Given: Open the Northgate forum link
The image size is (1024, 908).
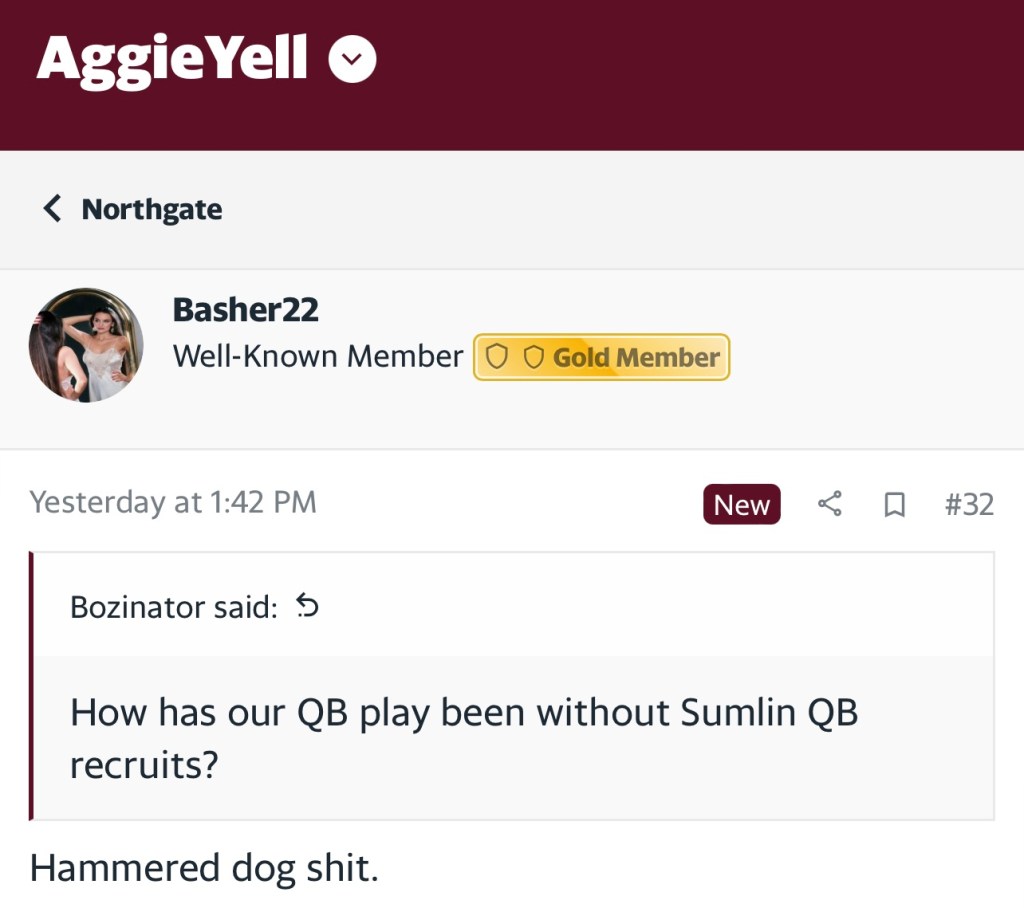Looking at the screenshot, I should click(152, 209).
